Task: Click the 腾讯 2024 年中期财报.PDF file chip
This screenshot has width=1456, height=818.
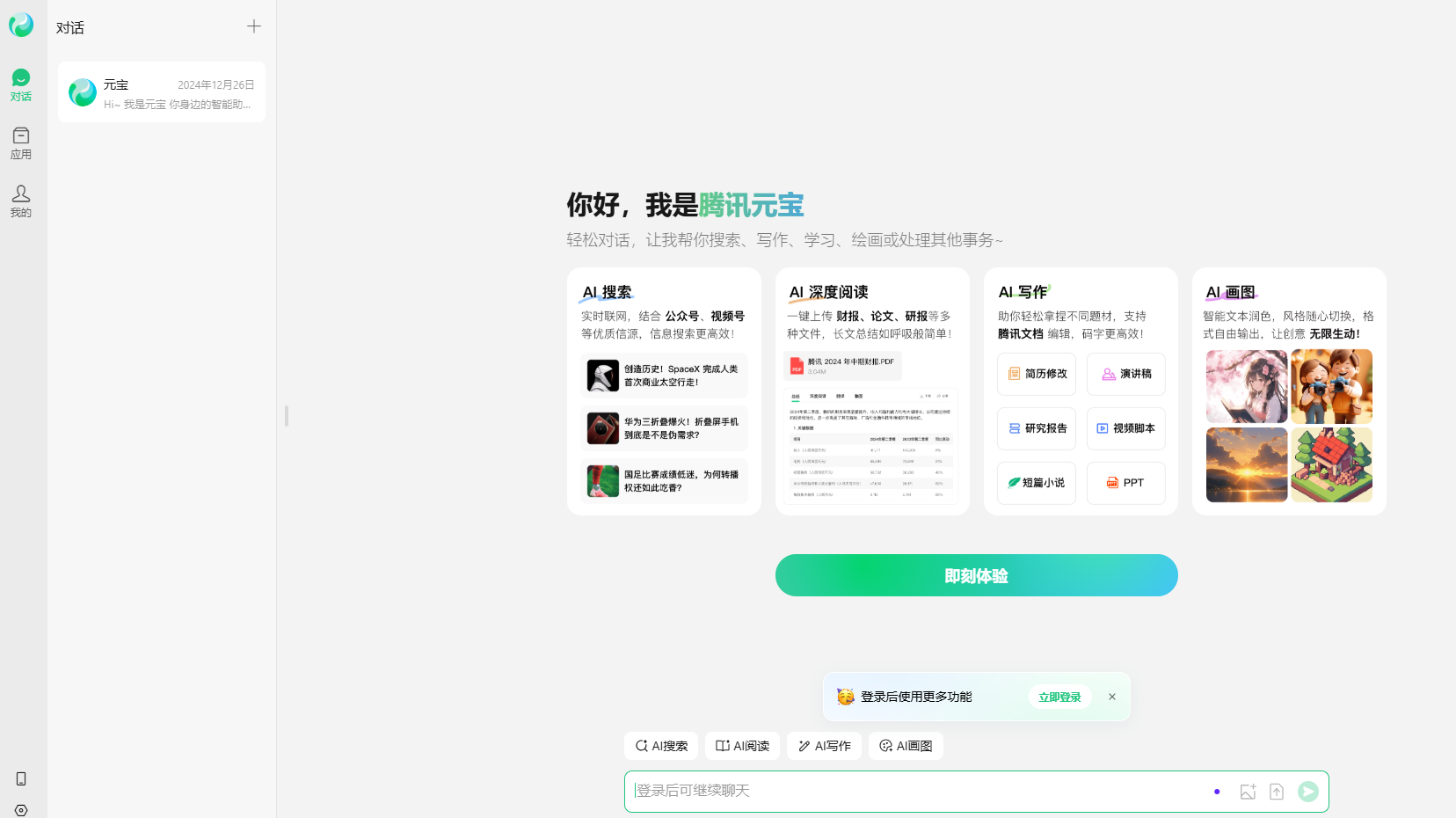Action: pos(843,366)
